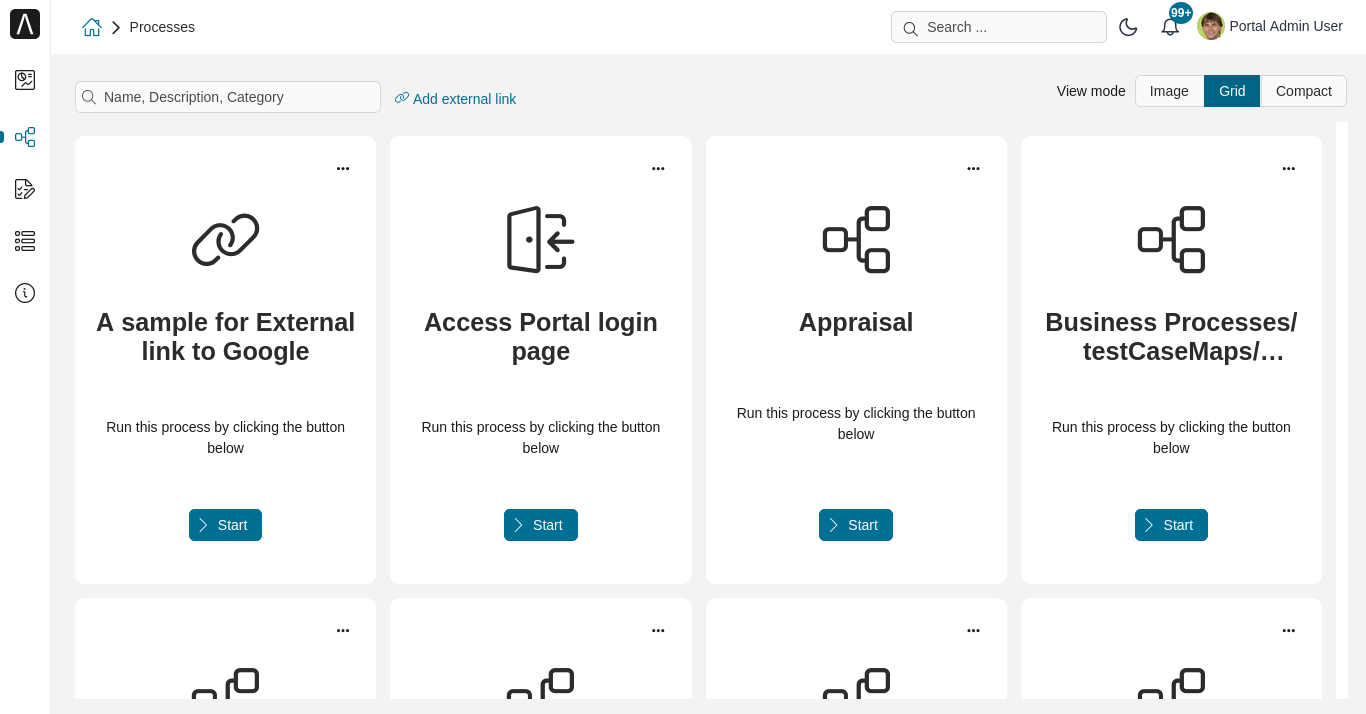Click the global Search field
The image size is (1366, 714).
tap(999, 27)
